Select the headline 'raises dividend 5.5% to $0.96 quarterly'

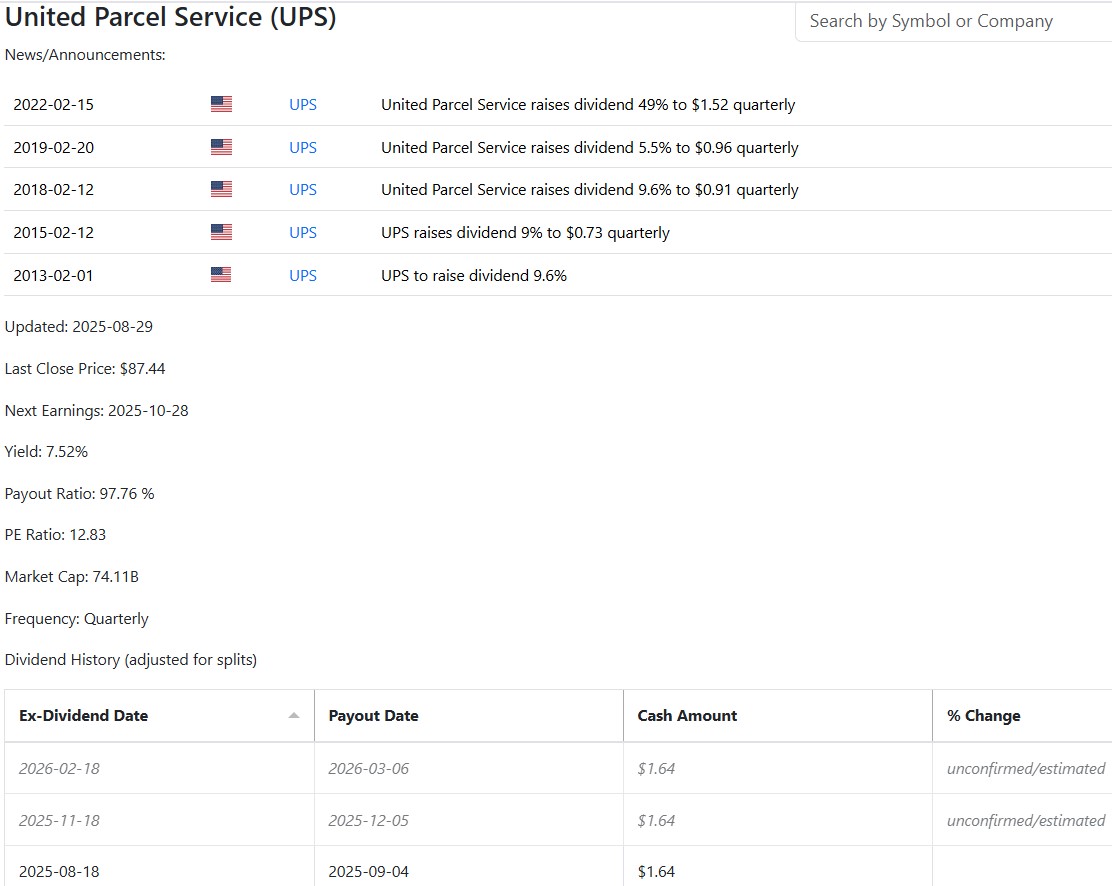click(x=589, y=148)
